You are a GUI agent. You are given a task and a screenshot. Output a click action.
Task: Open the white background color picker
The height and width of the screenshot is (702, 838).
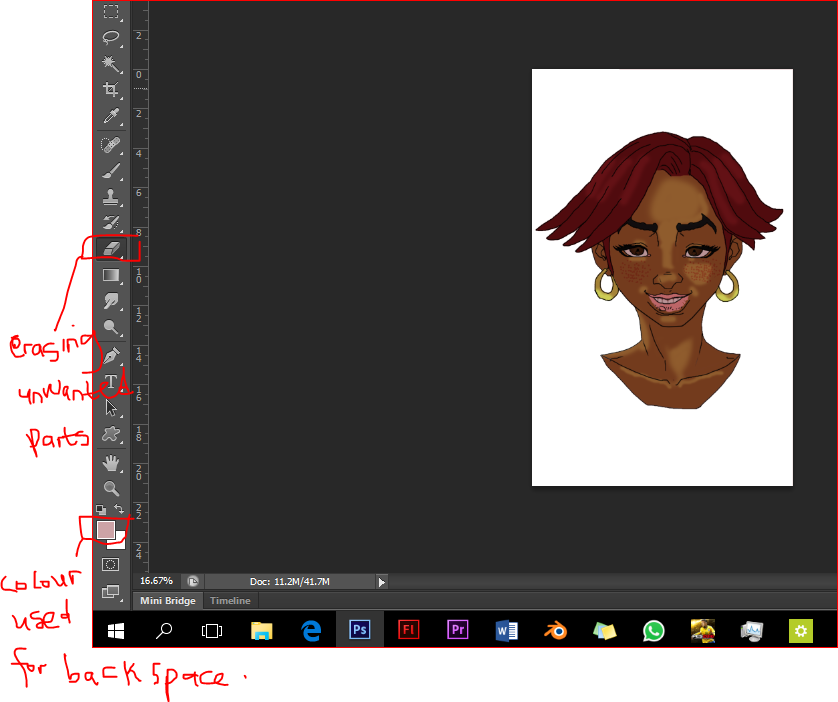[x=120, y=543]
